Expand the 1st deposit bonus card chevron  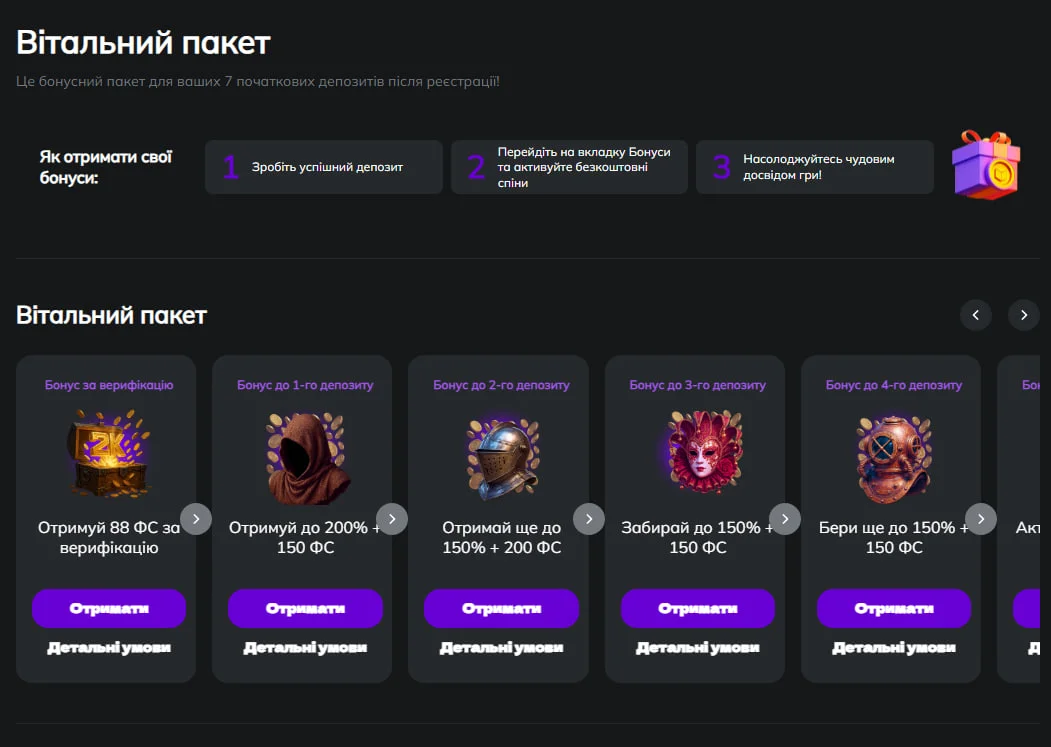click(393, 519)
